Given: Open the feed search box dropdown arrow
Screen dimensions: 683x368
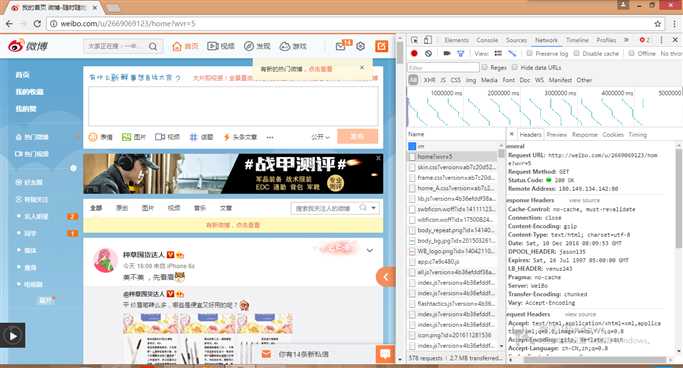Looking at the screenshot, I should (x=374, y=208).
